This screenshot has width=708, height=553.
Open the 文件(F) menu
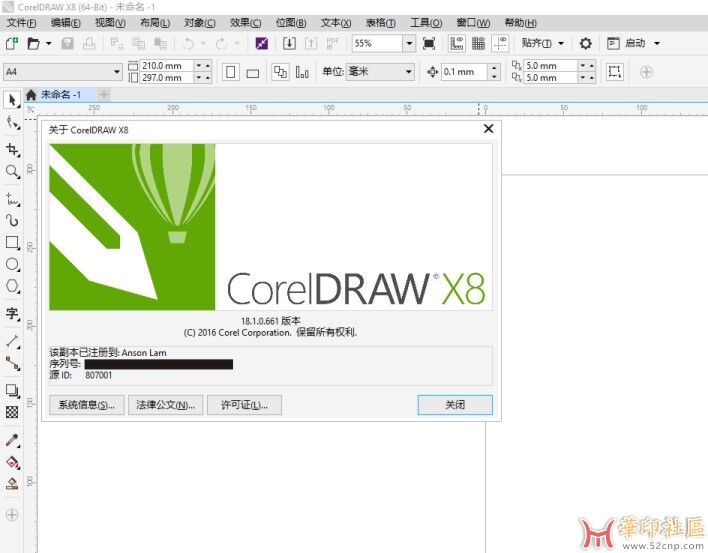point(21,23)
